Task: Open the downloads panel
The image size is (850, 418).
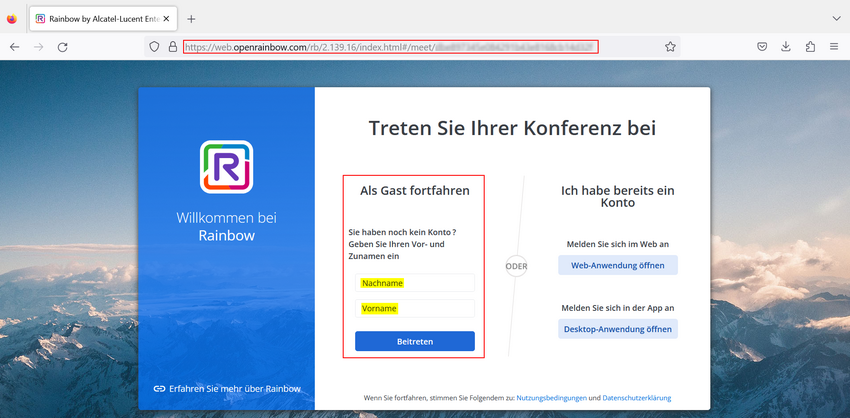Action: tap(786, 47)
